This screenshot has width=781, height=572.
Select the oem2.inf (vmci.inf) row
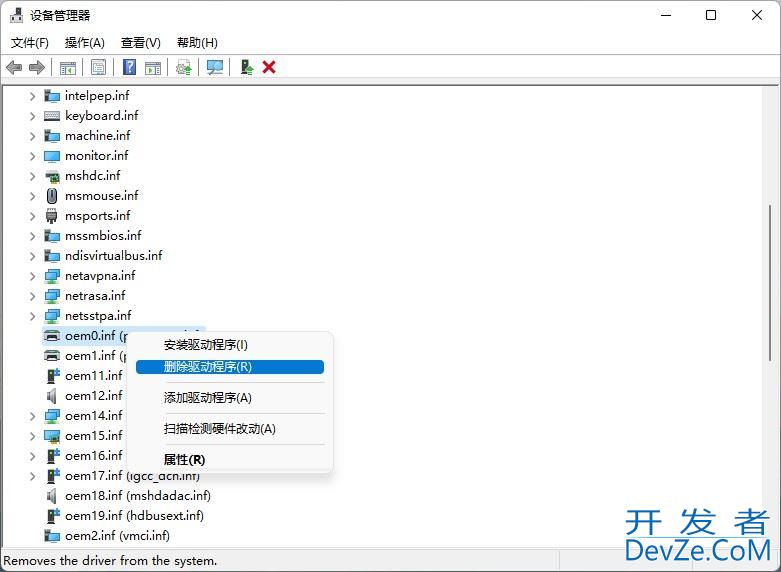coord(117,536)
